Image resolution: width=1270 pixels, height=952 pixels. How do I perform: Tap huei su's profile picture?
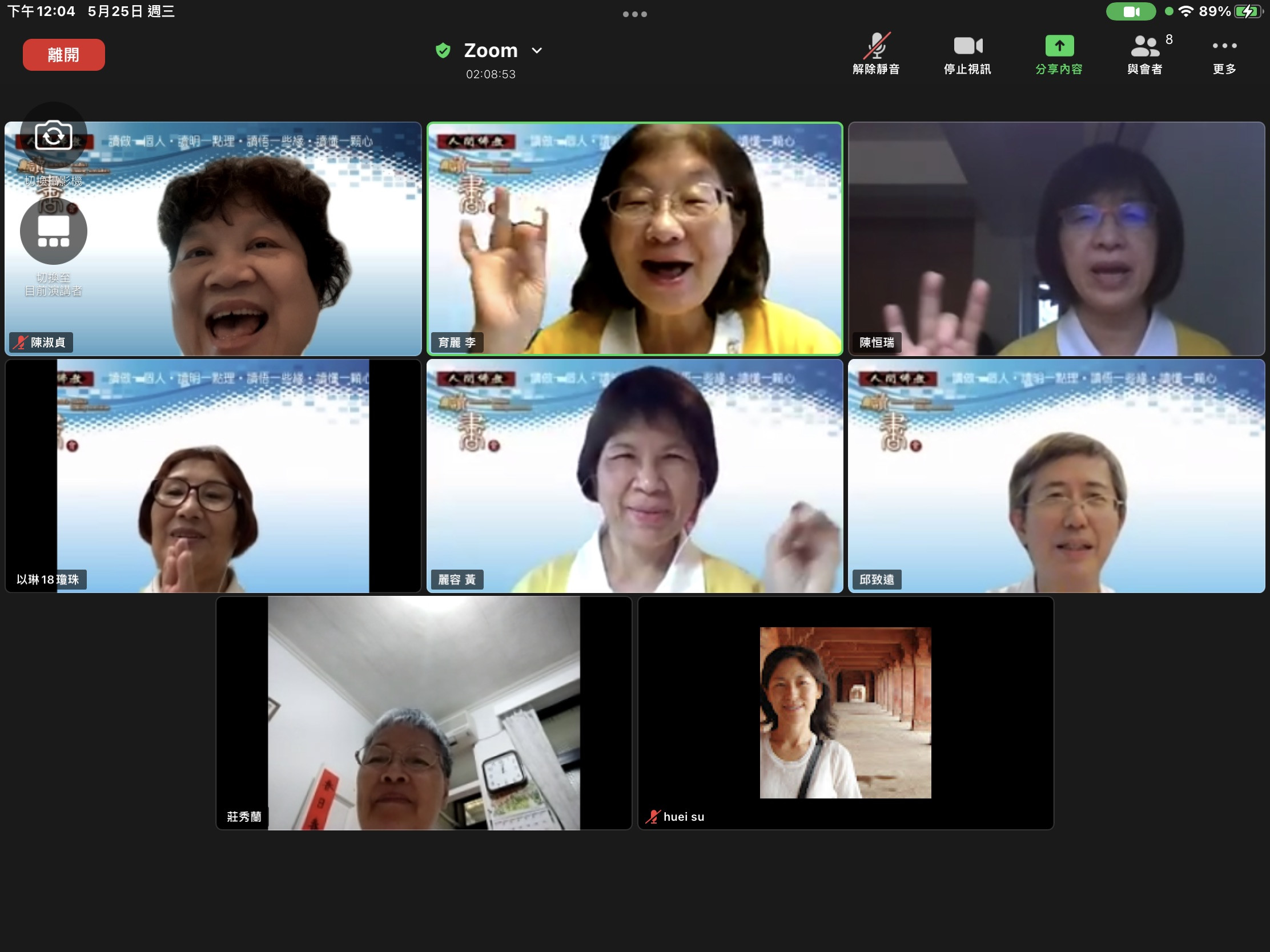(x=845, y=712)
